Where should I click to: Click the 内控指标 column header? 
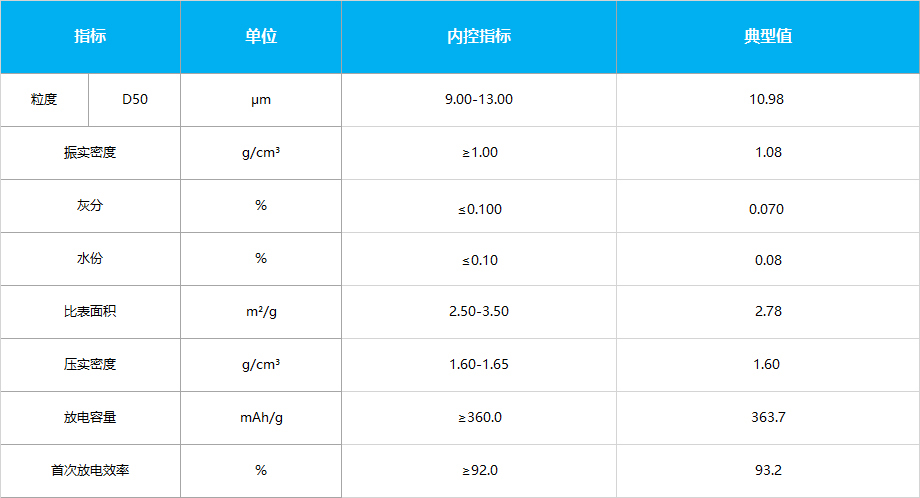[x=479, y=36]
